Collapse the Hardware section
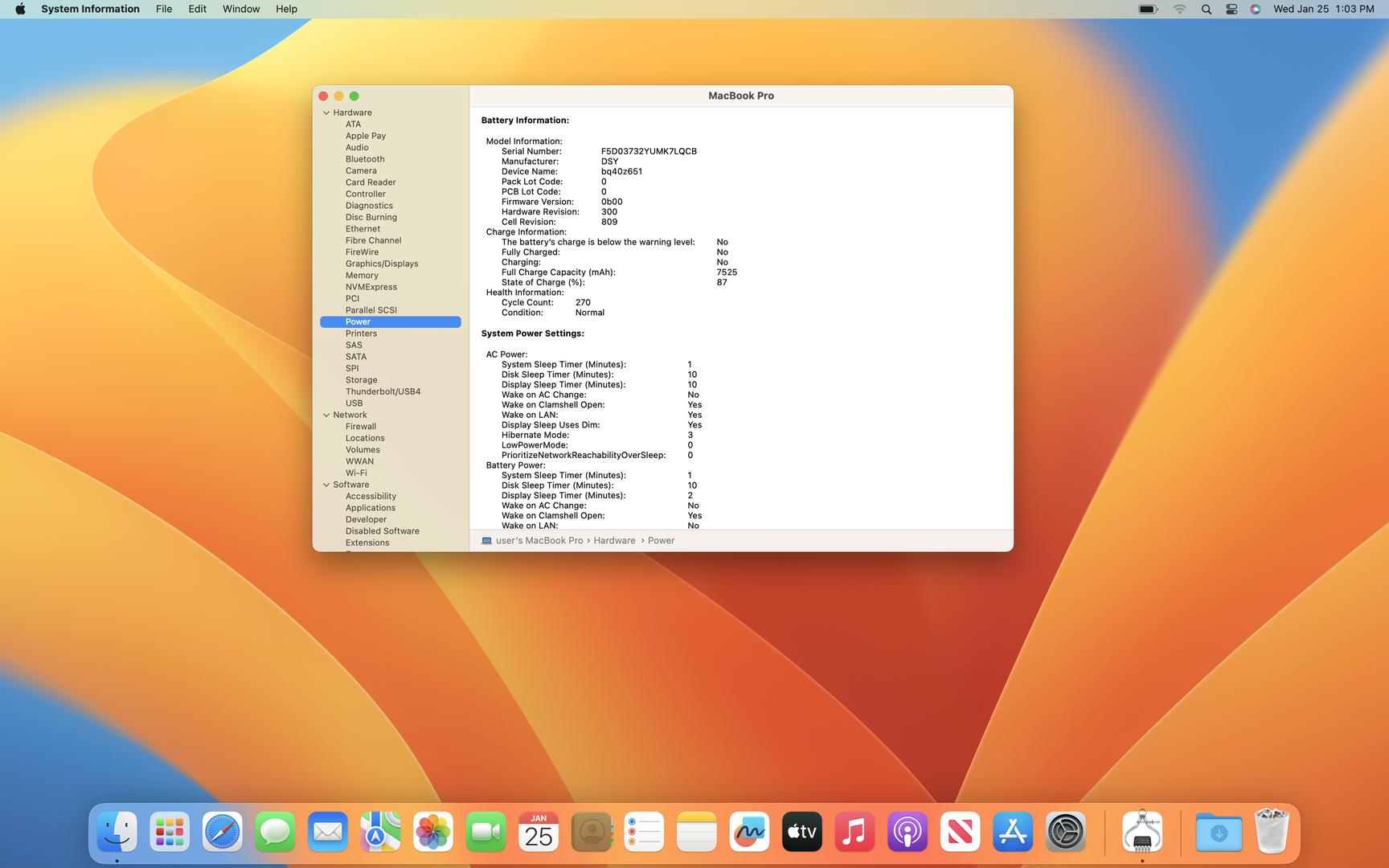The width and height of the screenshot is (1389, 868). click(x=326, y=113)
